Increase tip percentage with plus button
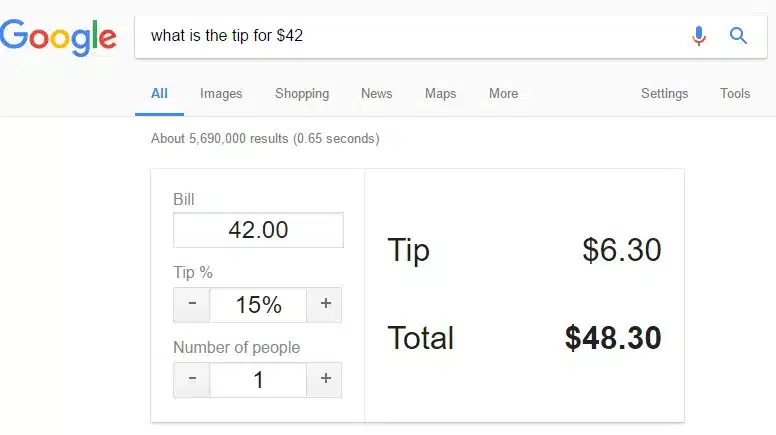 [x=325, y=305]
